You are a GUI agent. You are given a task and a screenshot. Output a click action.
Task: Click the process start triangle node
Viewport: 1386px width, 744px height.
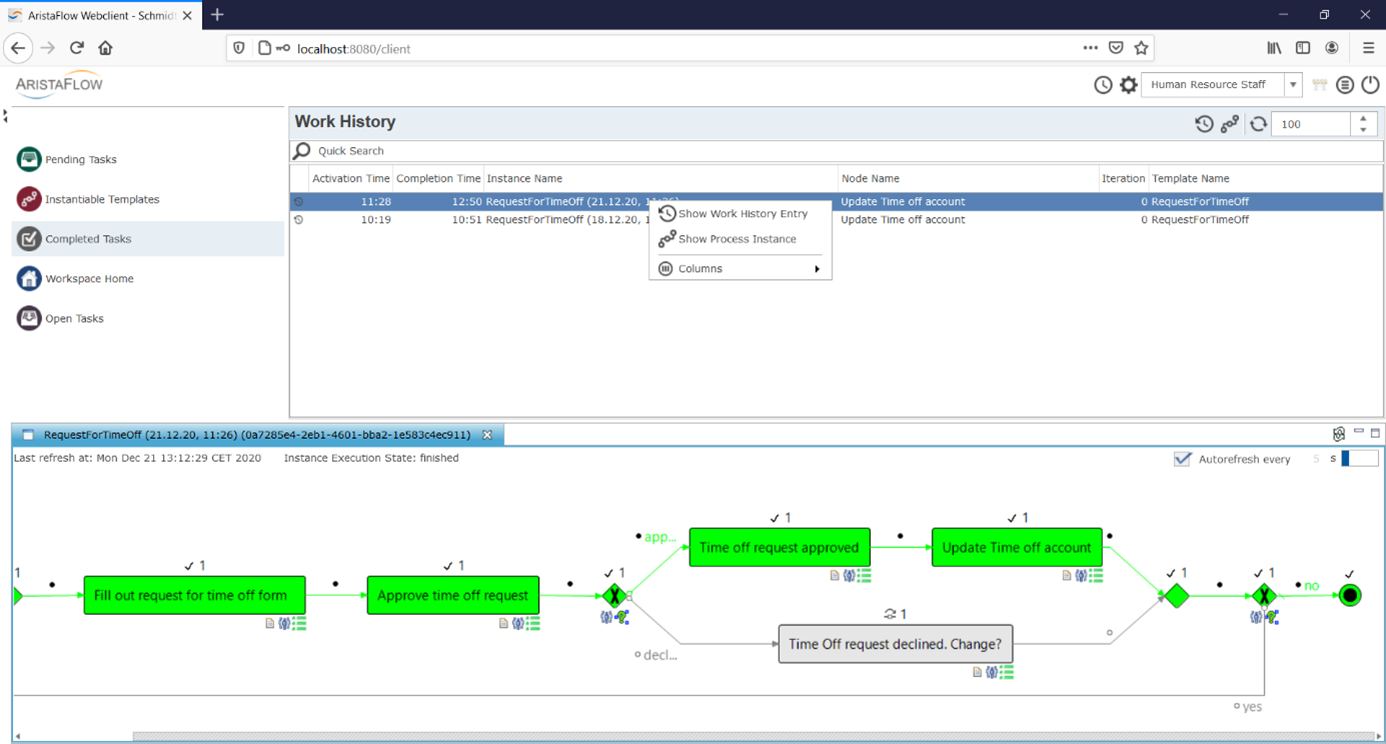click(x=17, y=596)
